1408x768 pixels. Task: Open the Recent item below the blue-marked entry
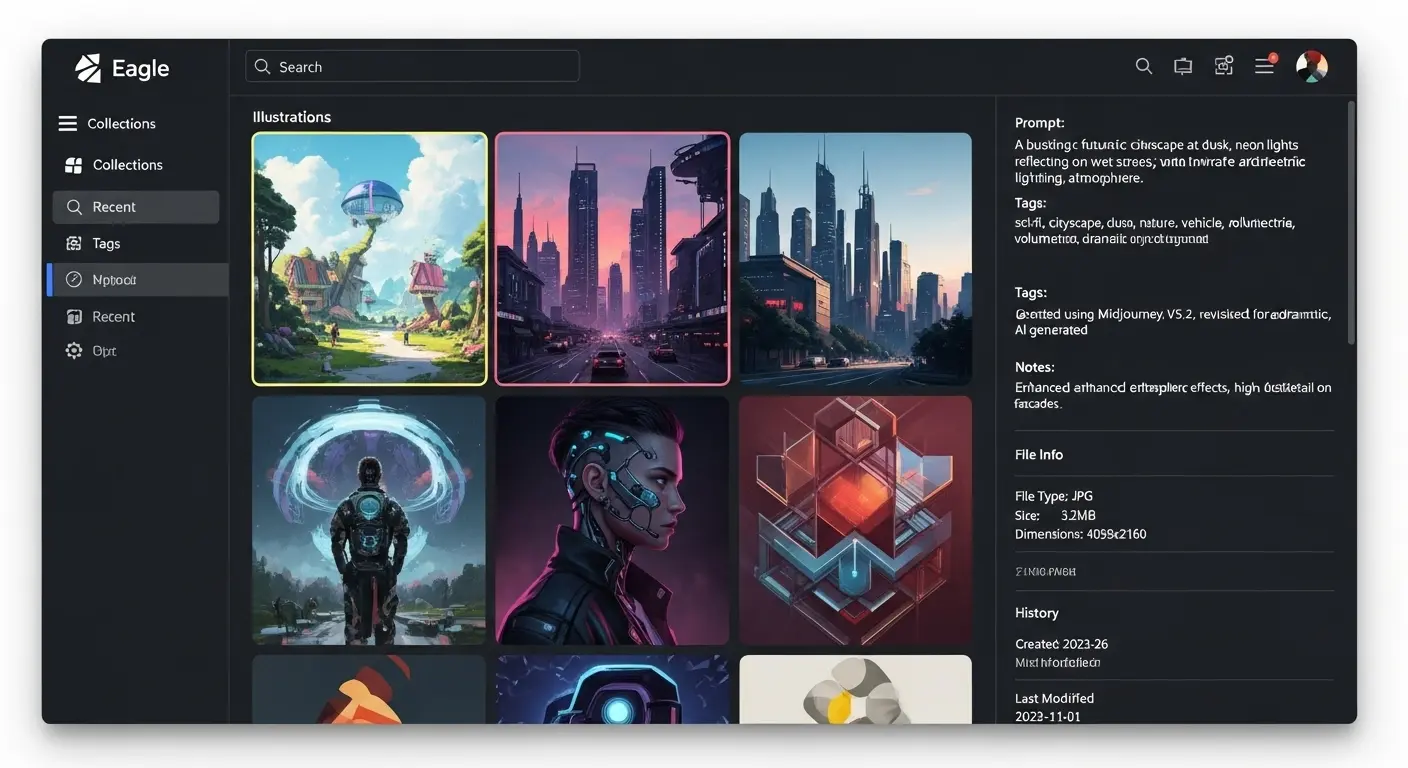pyautogui.click(x=113, y=317)
